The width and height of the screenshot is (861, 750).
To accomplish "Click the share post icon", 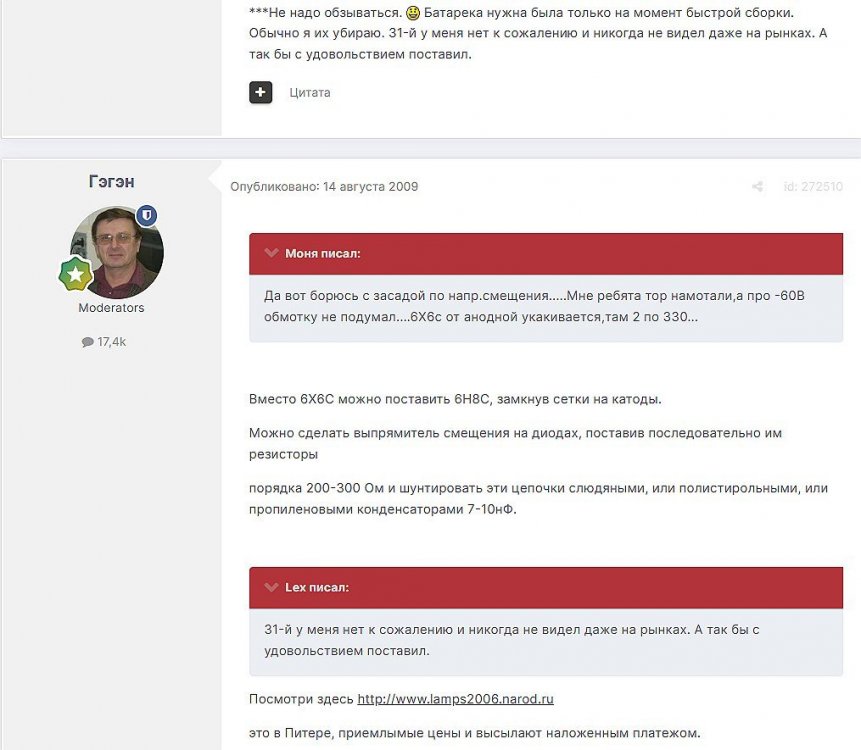I will pyautogui.click(x=758, y=187).
